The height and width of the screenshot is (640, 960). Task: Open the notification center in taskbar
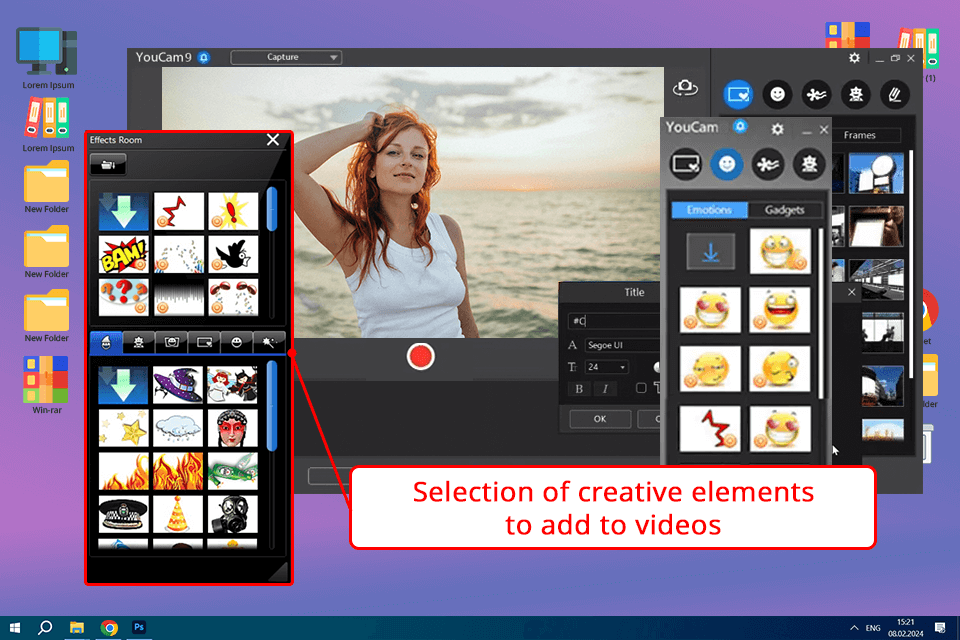coord(940,628)
